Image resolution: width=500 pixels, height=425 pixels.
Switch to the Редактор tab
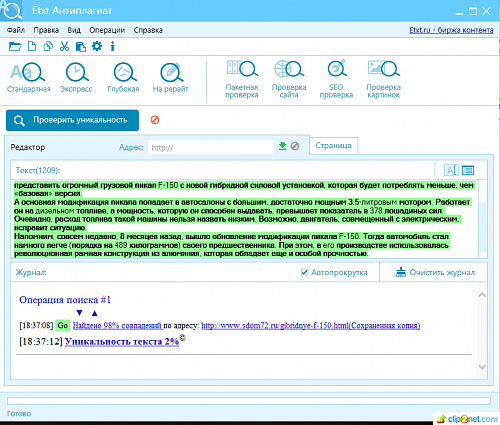[x=28, y=147]
